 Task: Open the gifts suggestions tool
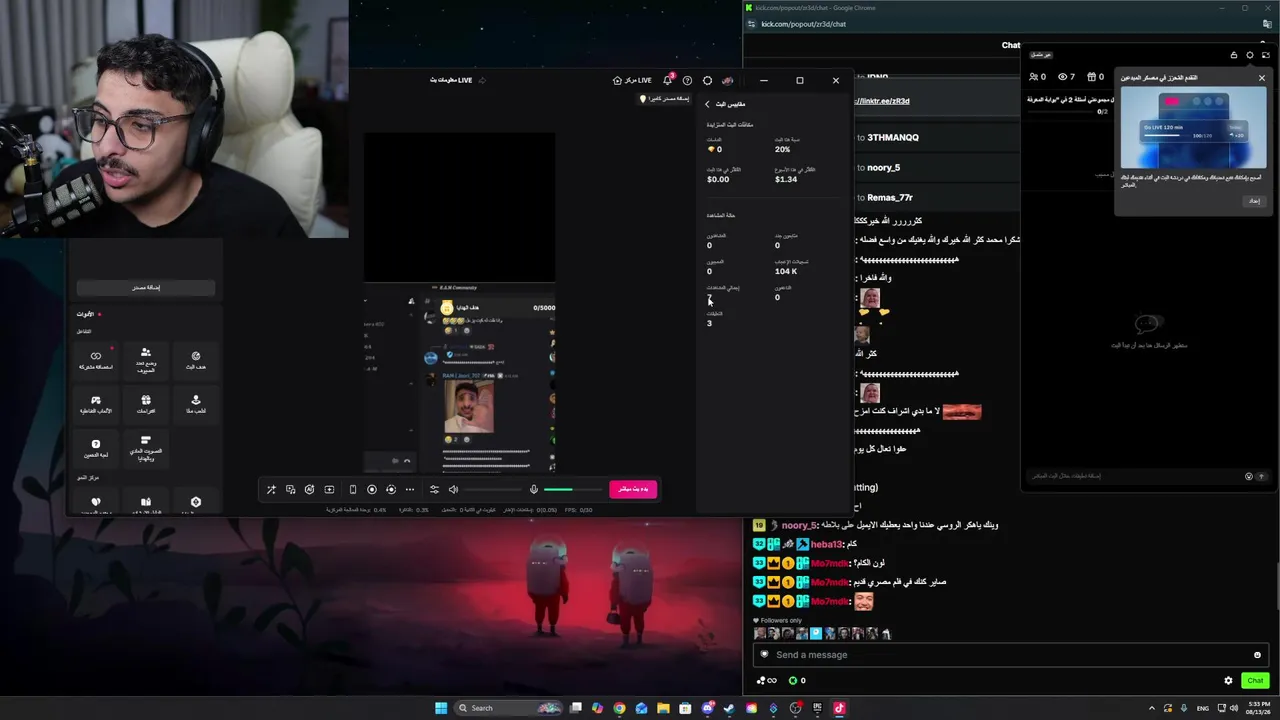[146, 403]
